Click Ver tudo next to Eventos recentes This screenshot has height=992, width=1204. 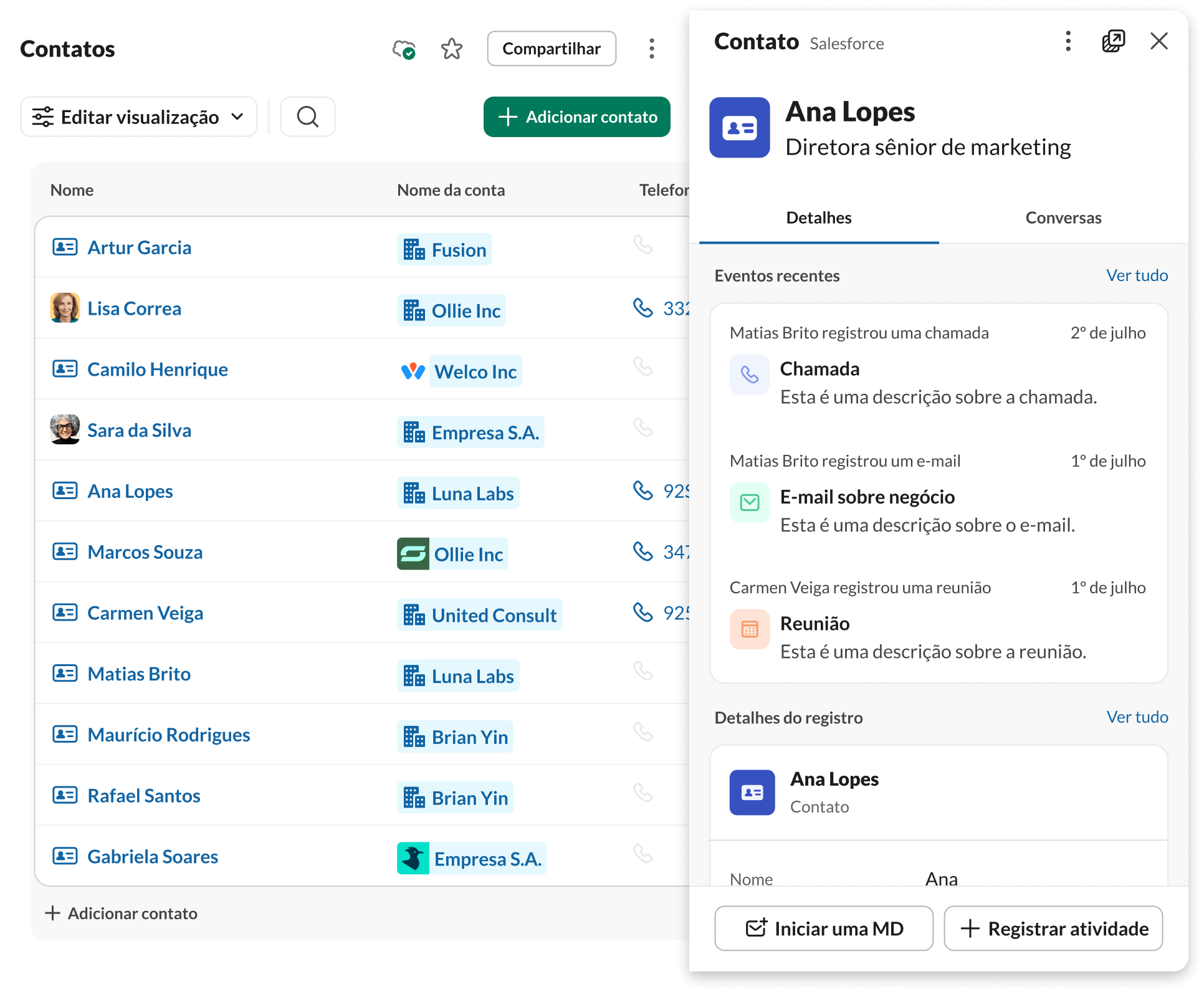tap(1137, 275)
